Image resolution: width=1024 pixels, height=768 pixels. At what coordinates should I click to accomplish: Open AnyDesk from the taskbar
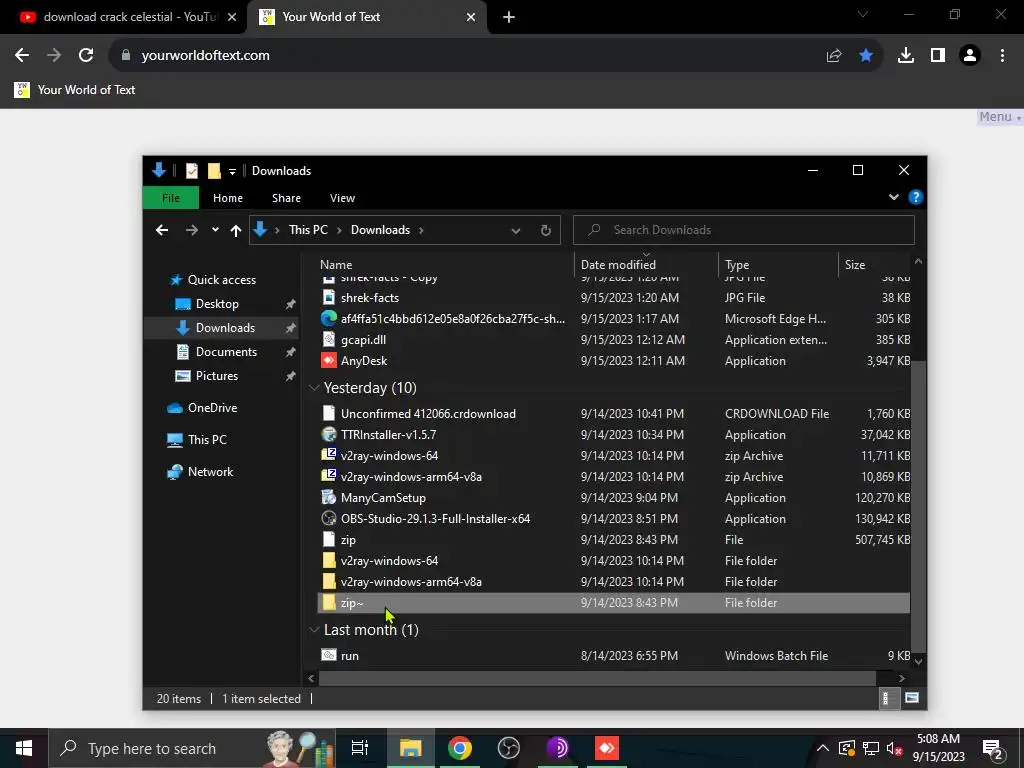coord(607,748)
